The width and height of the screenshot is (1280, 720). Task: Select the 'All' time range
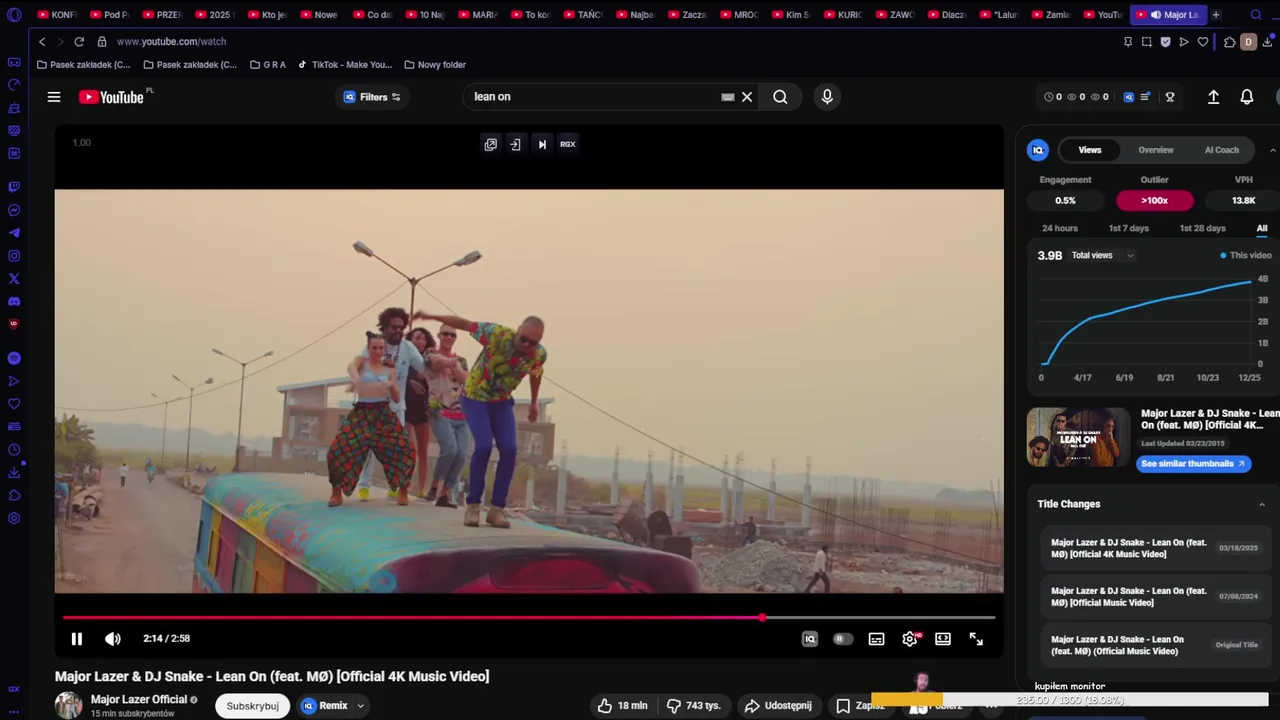coord(1262,228)
